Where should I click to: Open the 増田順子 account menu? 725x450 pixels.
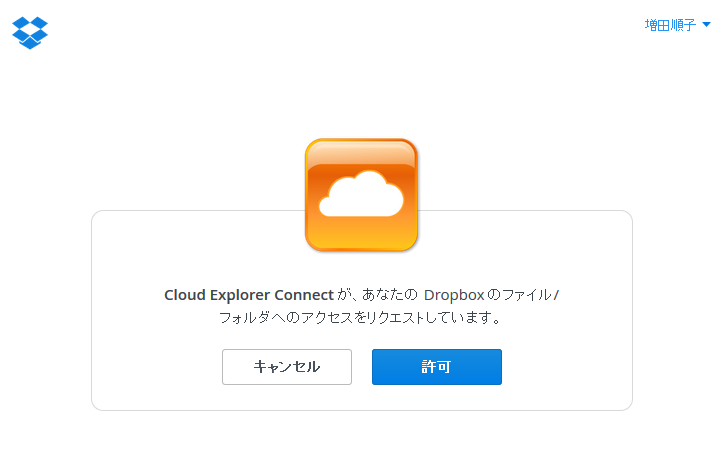(x=677, y=25)
